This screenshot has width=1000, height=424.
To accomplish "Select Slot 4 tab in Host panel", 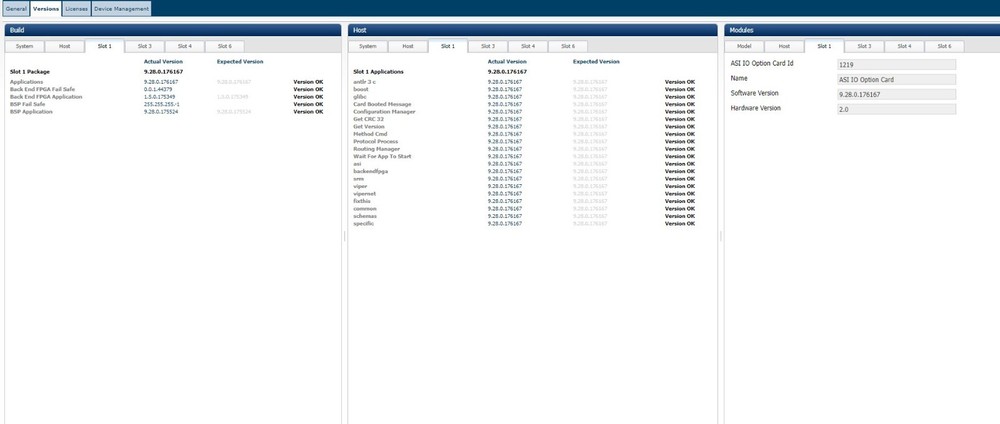I will tap(528, 46).
